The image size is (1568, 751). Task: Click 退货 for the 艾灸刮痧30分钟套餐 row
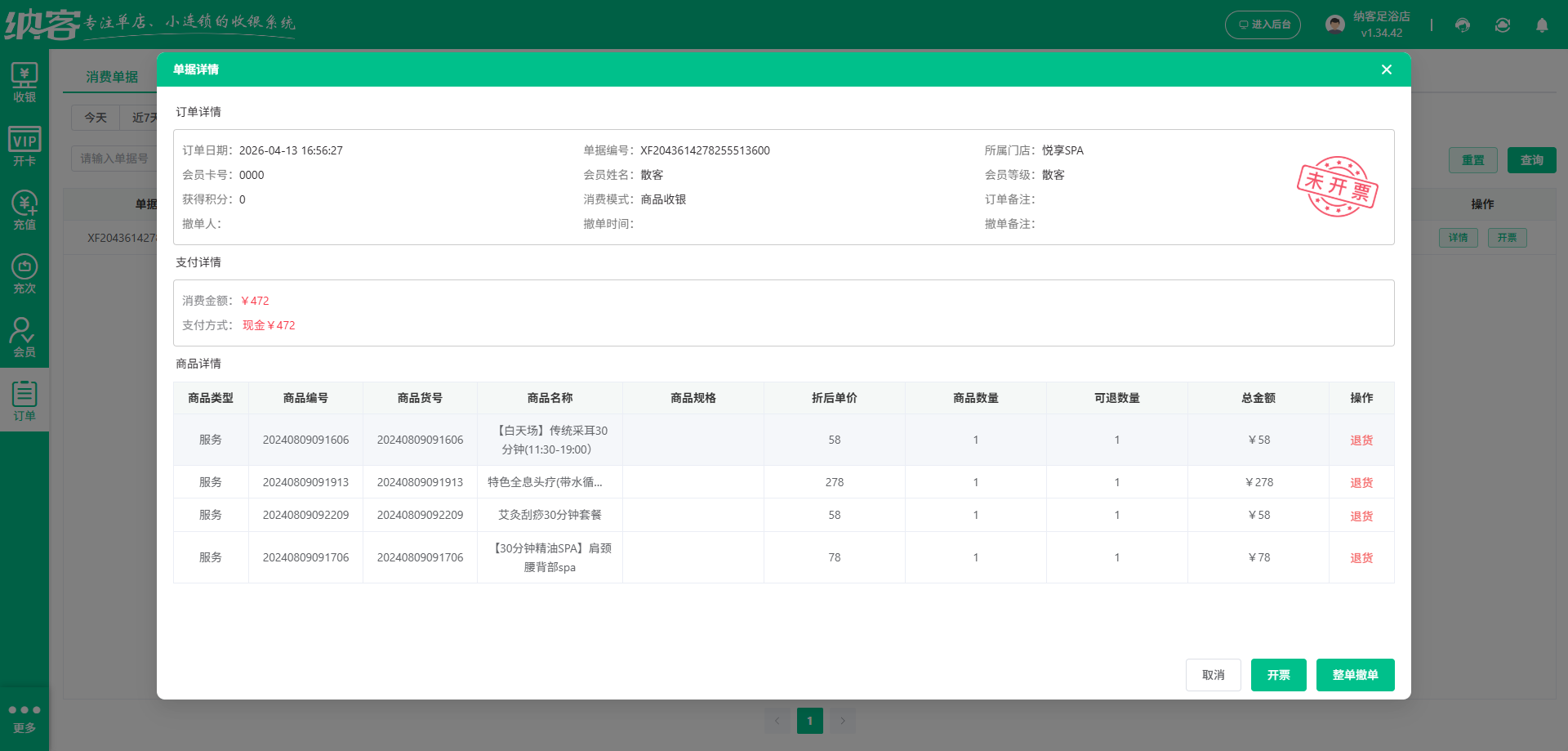coord(1361,516)
